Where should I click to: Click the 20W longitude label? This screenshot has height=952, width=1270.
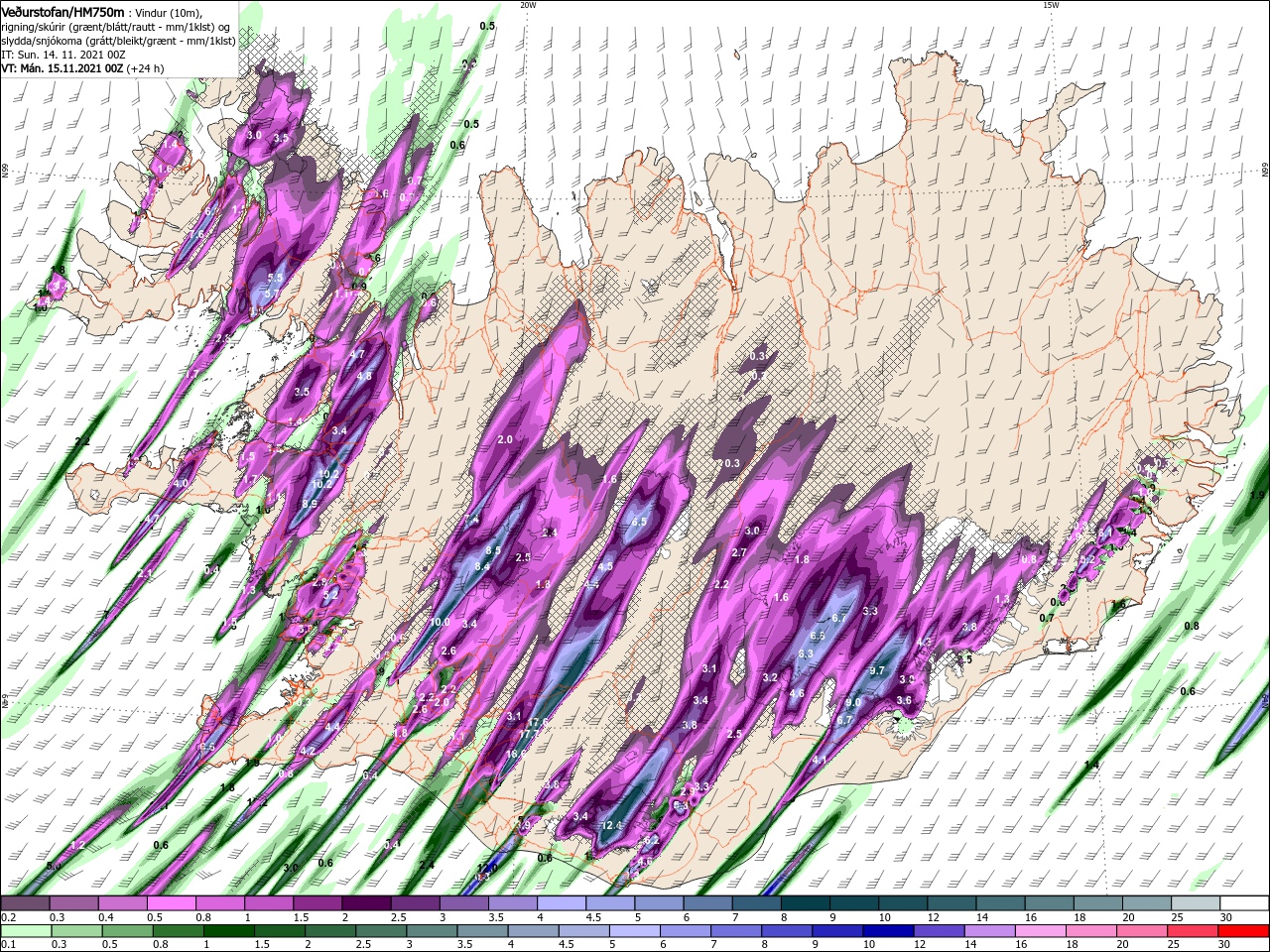[x=528, y=5]
